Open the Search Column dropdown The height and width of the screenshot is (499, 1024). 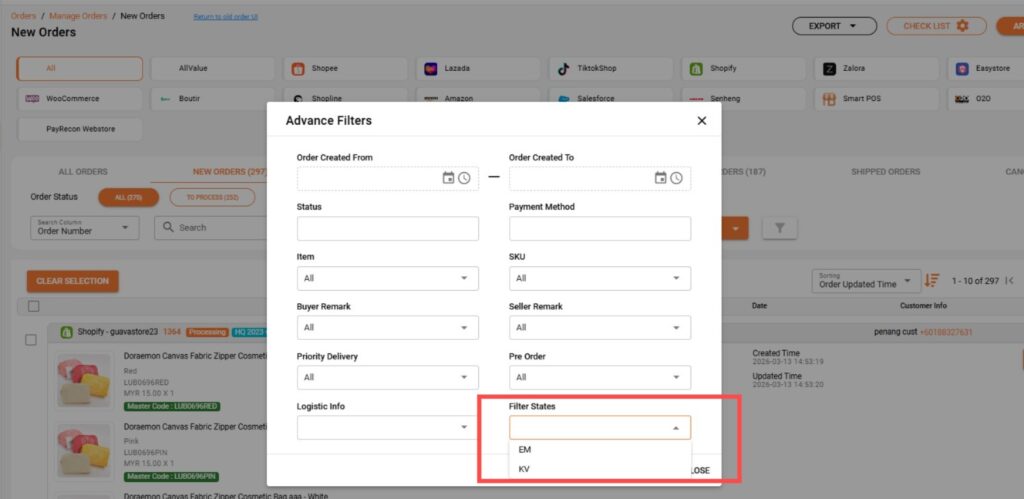[85, 228]
